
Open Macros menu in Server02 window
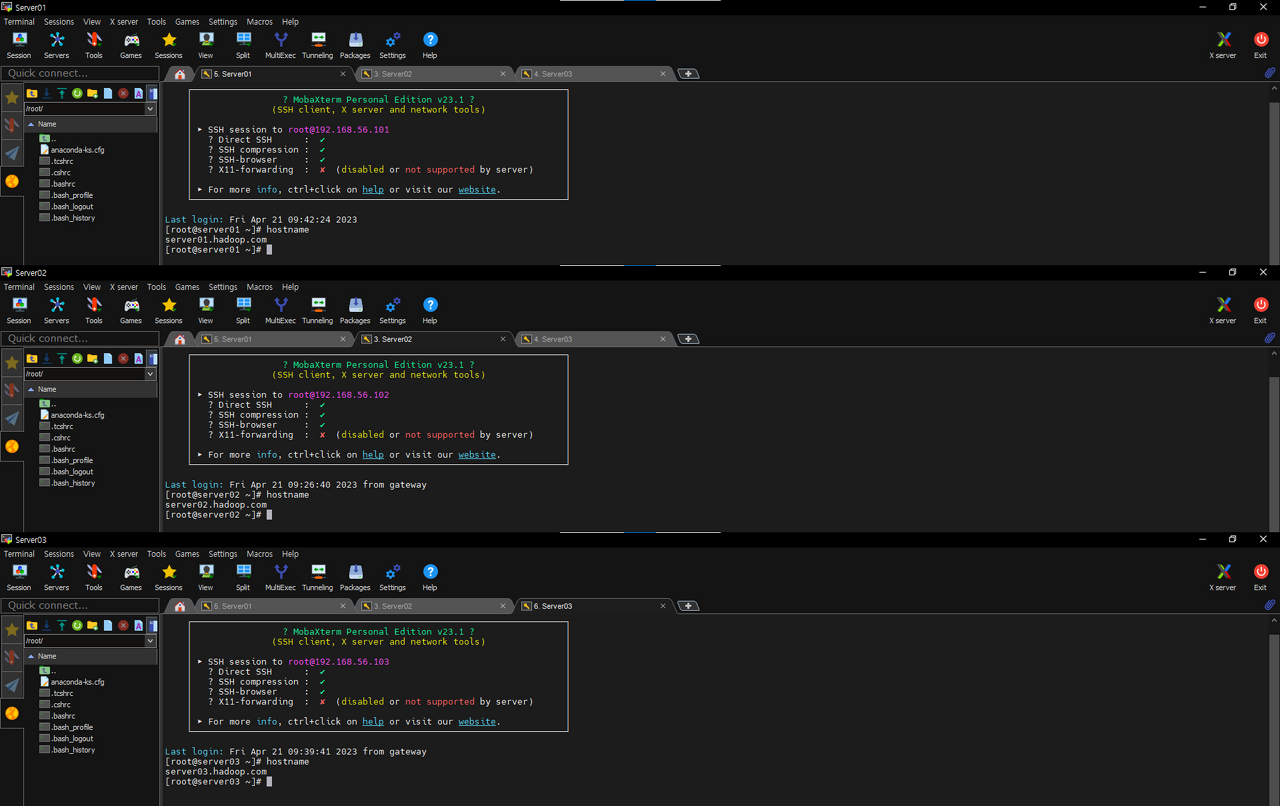pos(260,287)
